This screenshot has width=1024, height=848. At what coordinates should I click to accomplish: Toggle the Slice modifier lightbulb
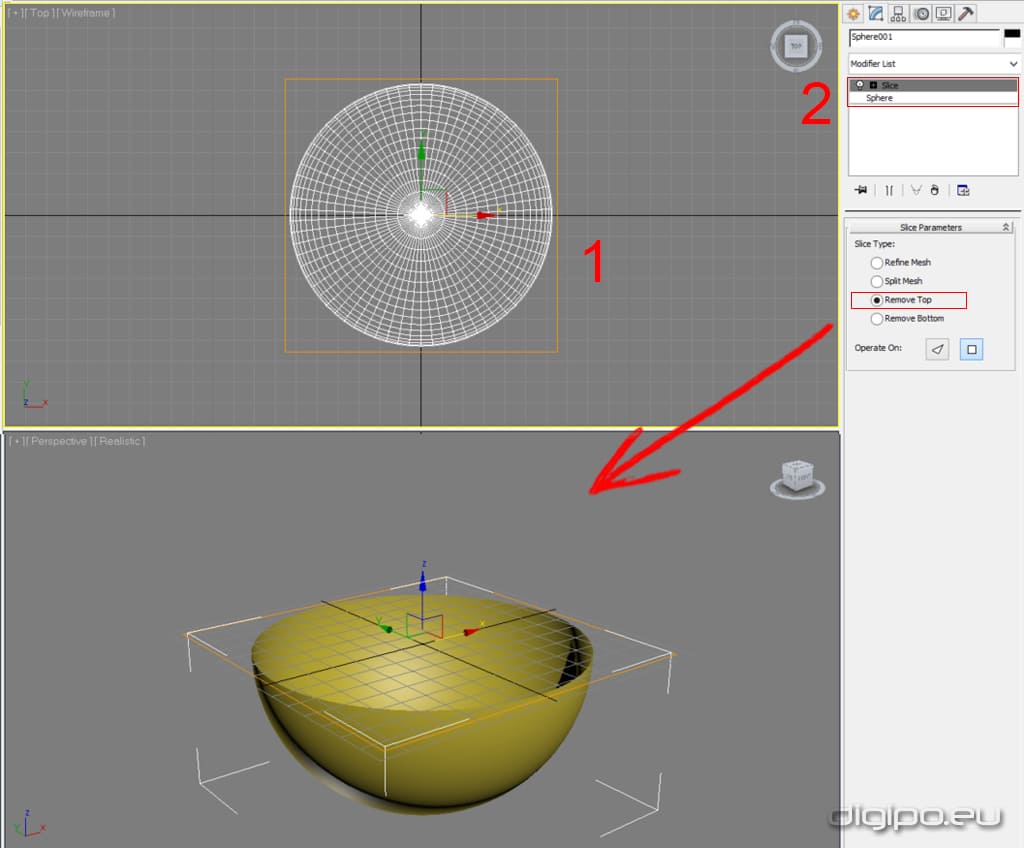coord(860,85)
